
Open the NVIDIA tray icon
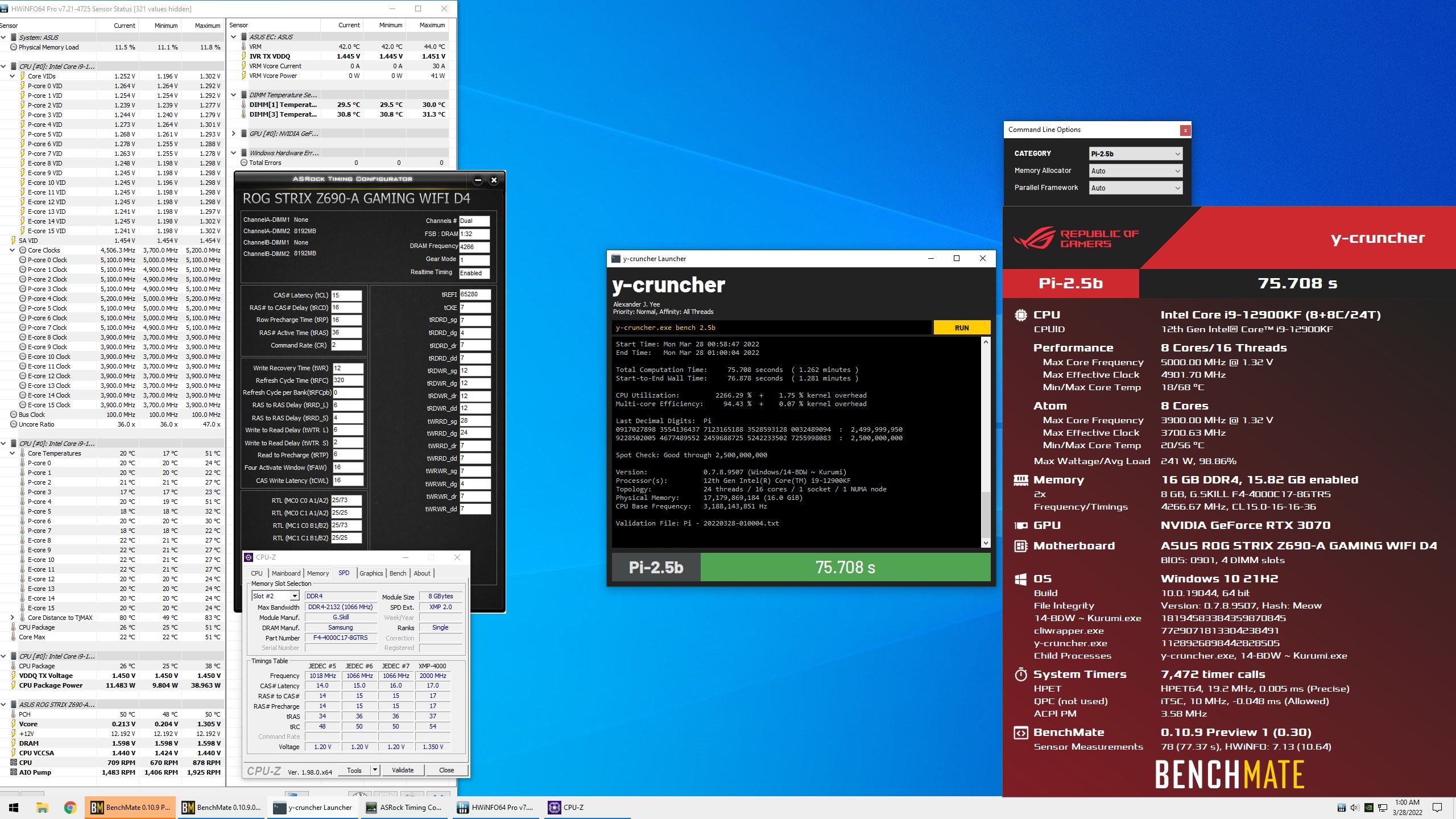[x=1368, y=808]
